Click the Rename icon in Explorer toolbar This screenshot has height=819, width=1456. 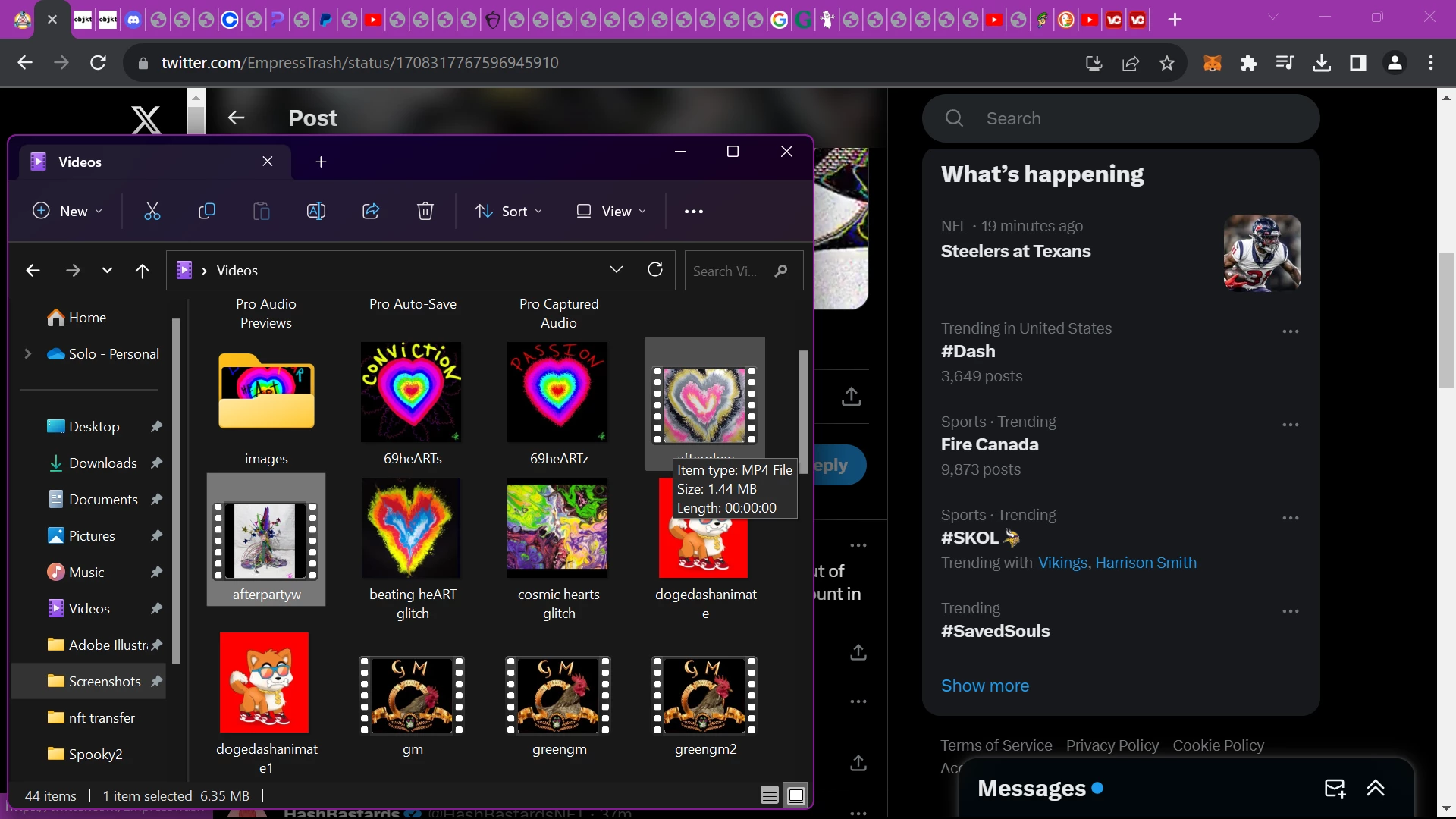click(315, 212)
